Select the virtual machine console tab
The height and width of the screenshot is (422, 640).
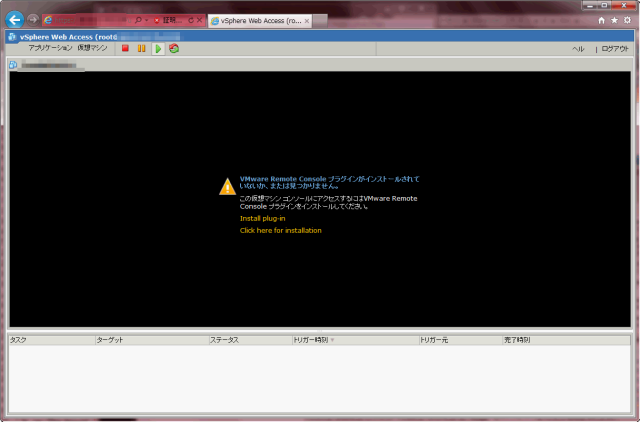[x=47, y=64]
